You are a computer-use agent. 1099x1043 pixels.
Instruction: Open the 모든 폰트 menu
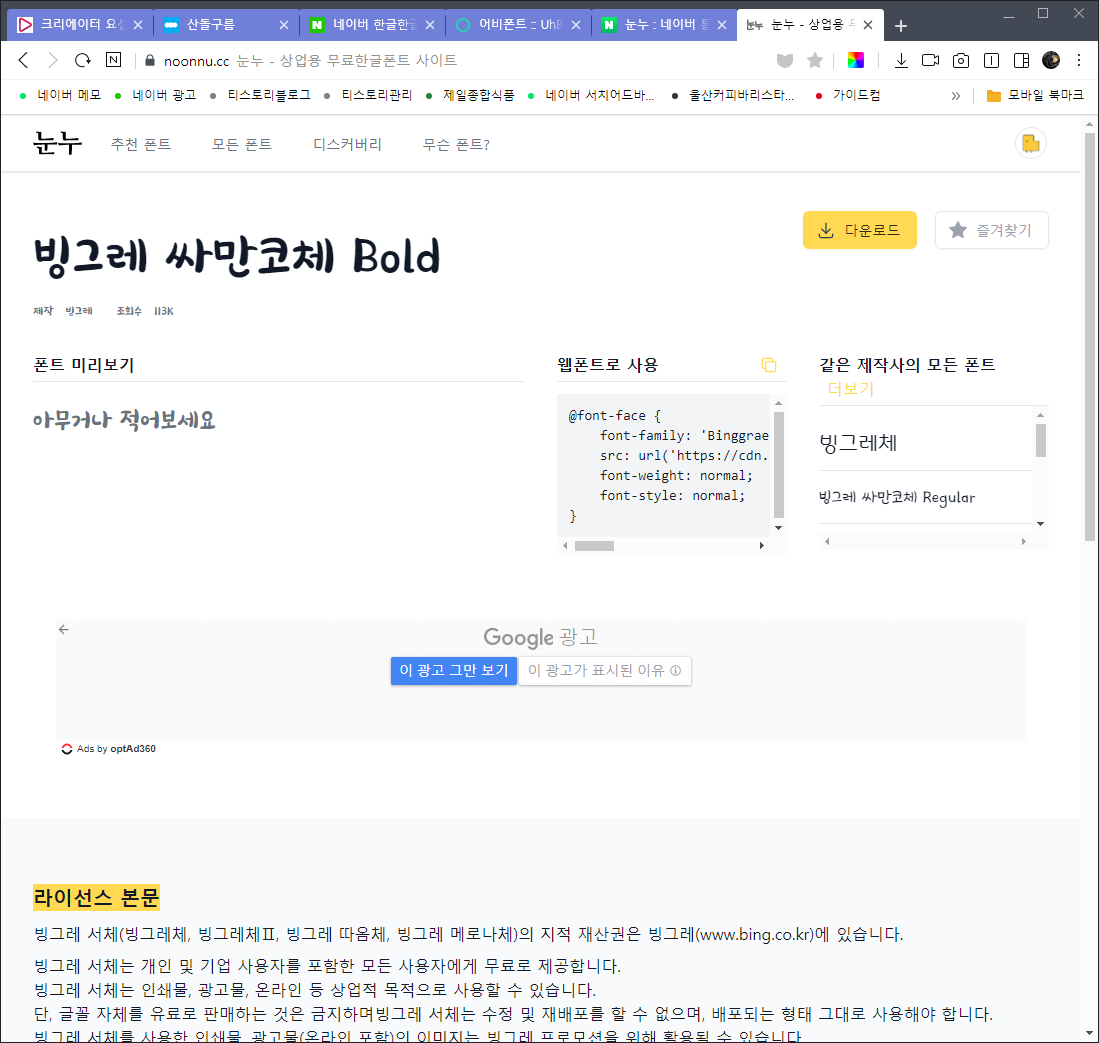click(242, 144)
